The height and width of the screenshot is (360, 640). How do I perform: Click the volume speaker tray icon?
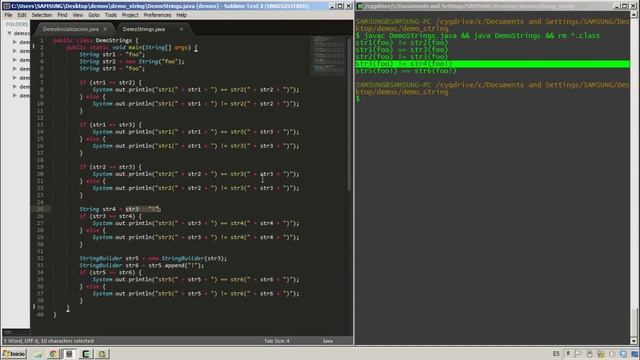(x=612, y=354)
